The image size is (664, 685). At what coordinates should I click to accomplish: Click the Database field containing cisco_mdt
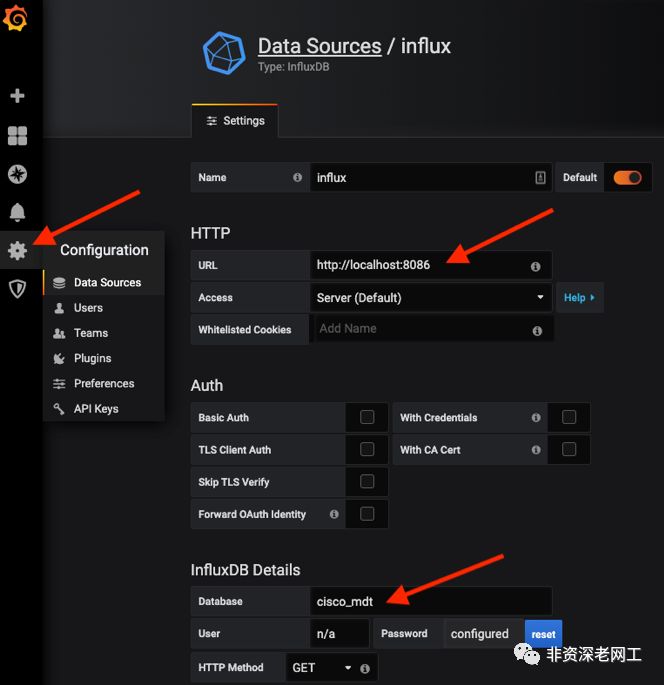tap(431, 602)
